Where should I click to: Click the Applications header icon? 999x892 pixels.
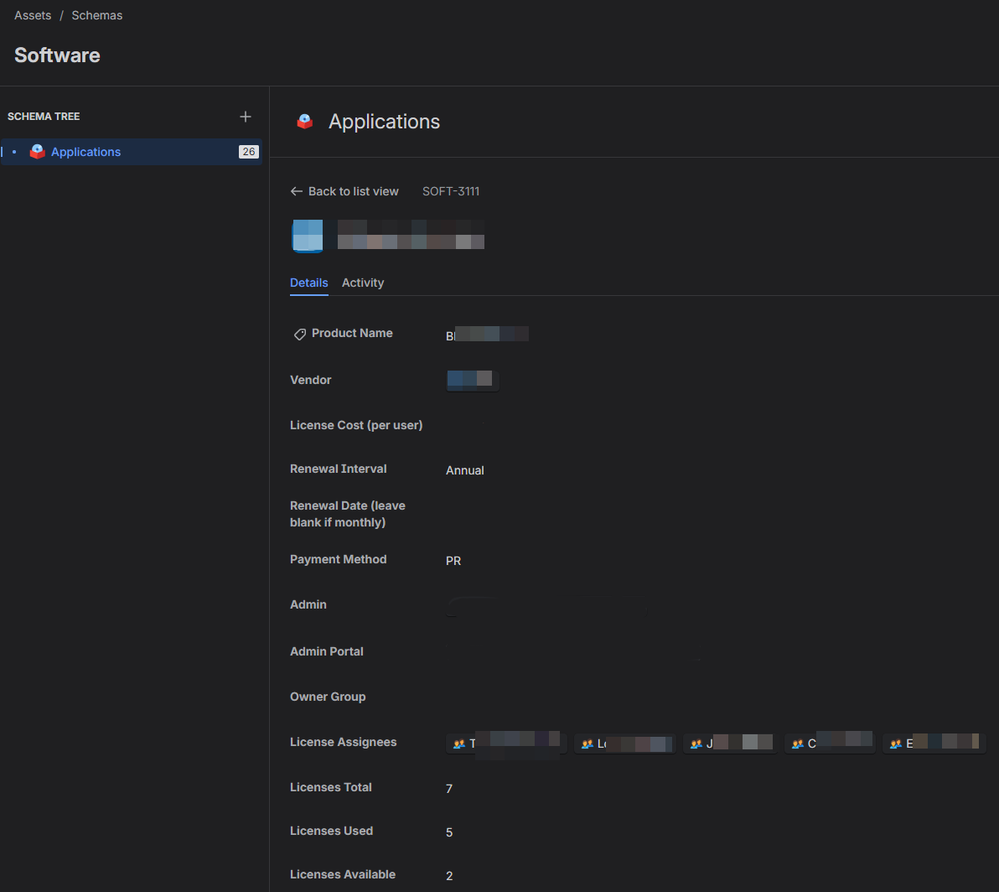point(305,121)
